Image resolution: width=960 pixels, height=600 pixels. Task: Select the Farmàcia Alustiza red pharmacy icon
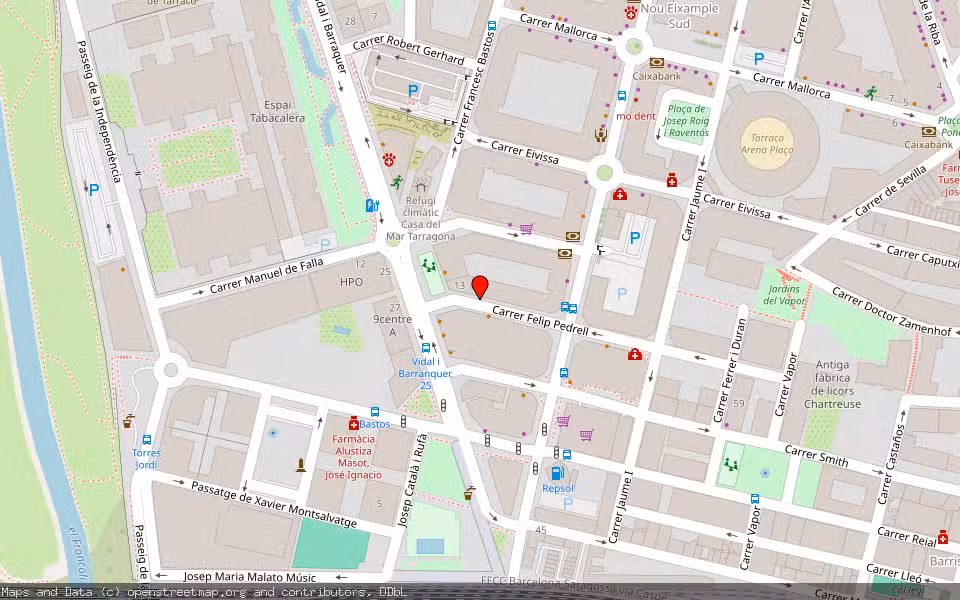[353, 423]
